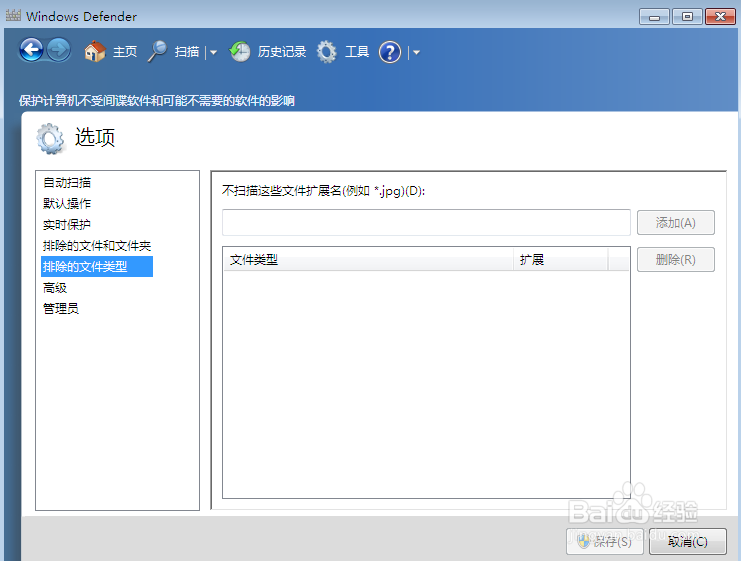Sort by the 文件类型 column header

(x=368, y=259)
